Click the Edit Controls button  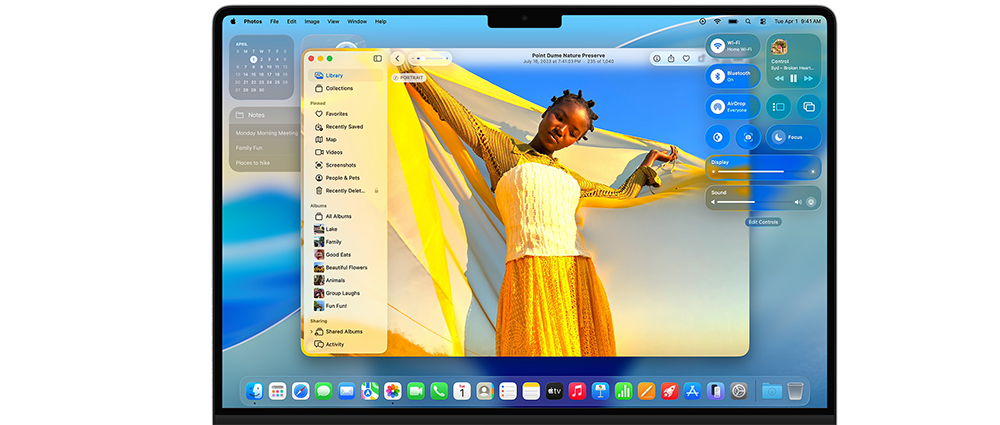[x=763, y=222]
